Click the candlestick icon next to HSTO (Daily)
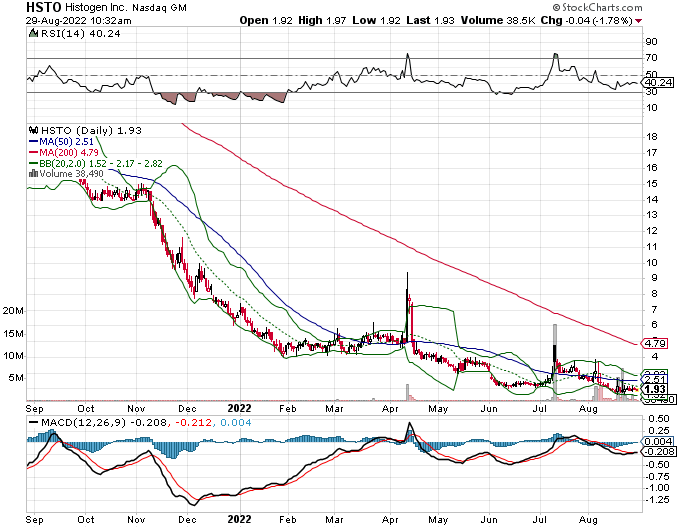This screenshot has width=678, height=529. (x=33, y=130)
